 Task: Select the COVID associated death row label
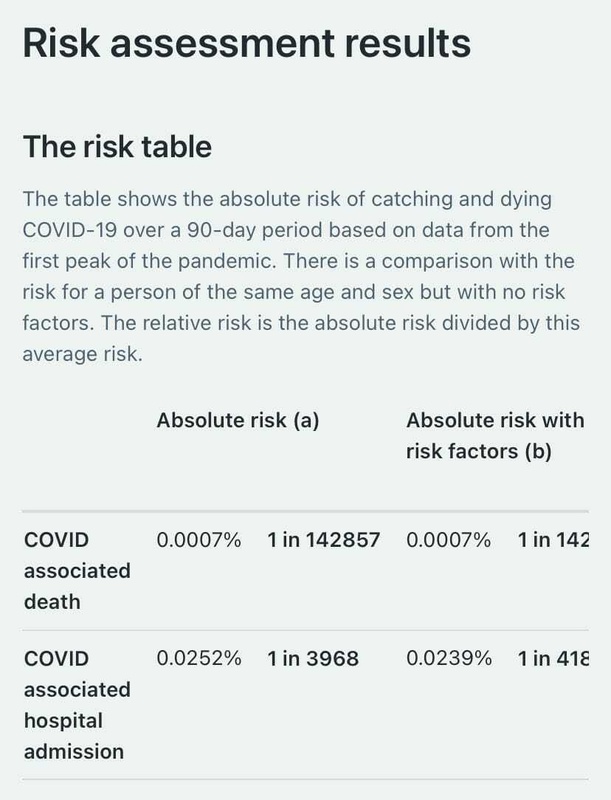(77, 570)
